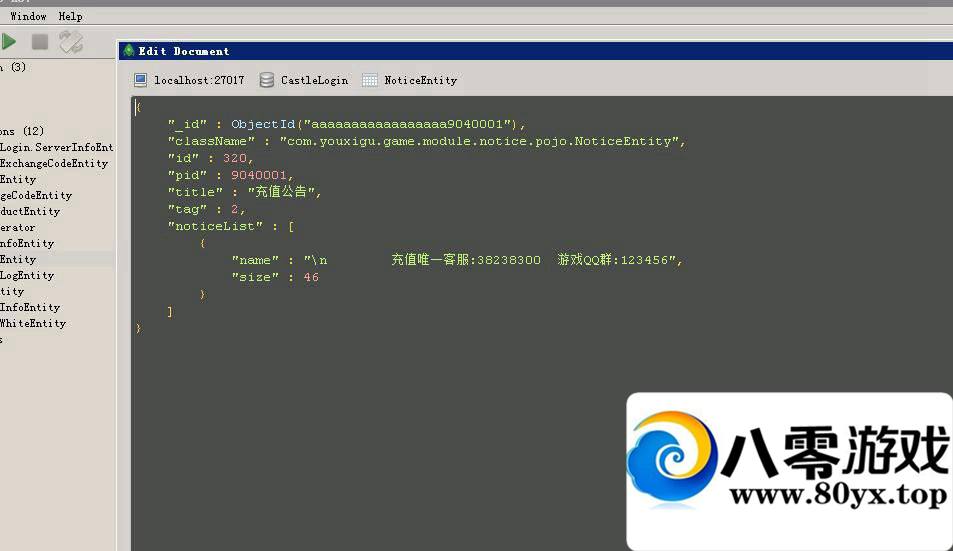This screenshot has height=551, width=953.
Task: Open the Window menu
Action: tap(28, 17)
